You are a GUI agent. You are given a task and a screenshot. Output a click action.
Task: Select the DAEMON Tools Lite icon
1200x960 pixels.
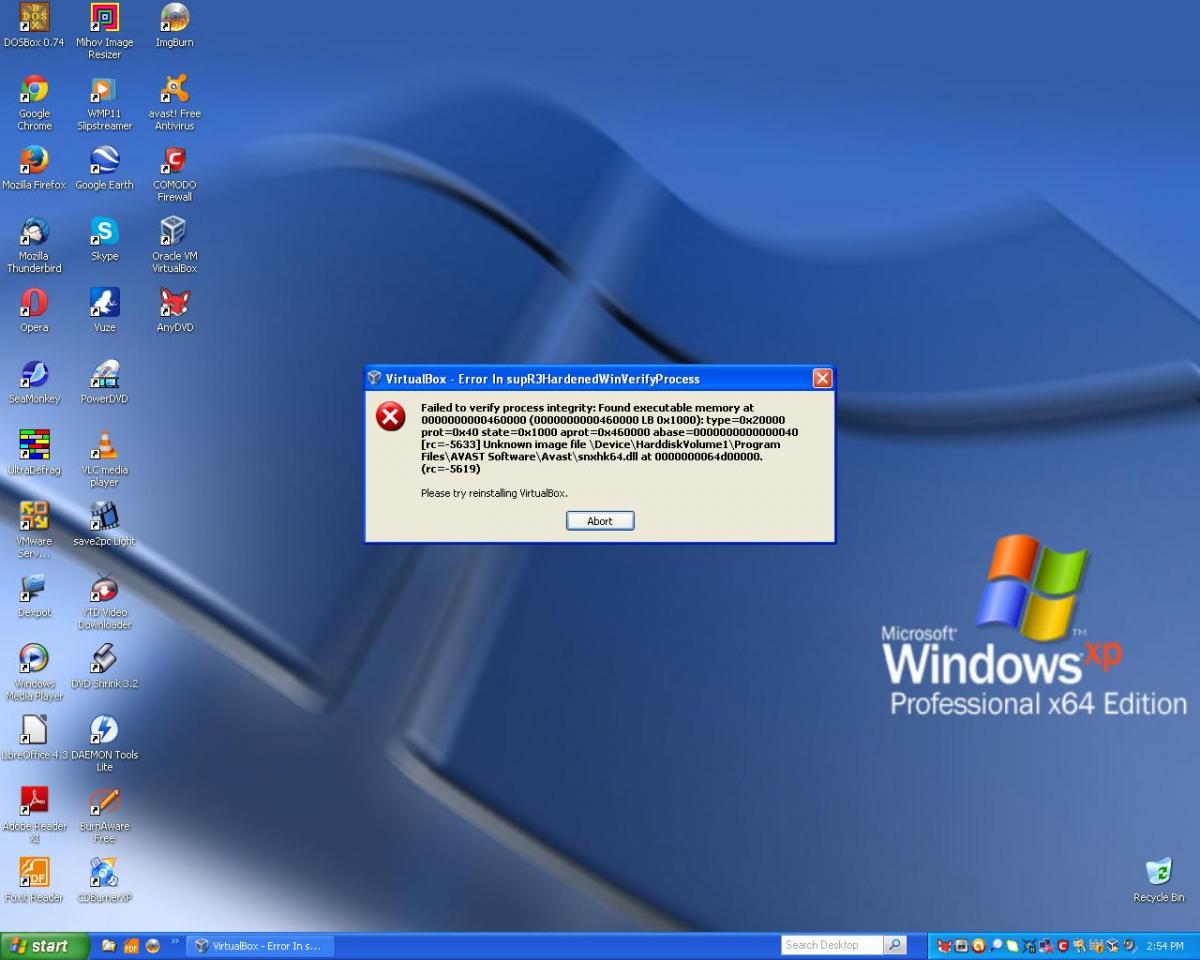tap(104, 743)
